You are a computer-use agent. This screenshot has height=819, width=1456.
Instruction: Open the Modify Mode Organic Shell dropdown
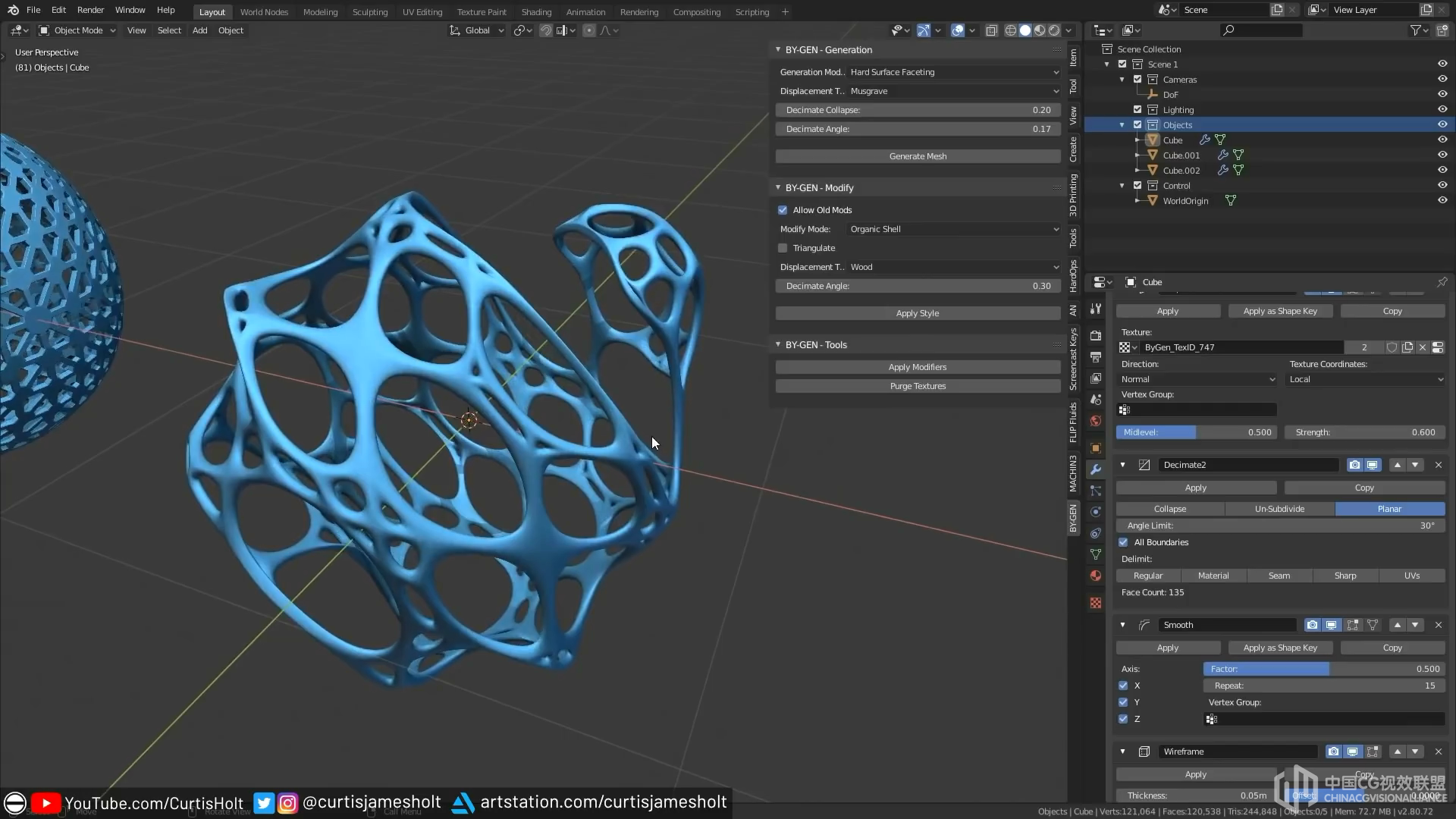click(954, 229)
